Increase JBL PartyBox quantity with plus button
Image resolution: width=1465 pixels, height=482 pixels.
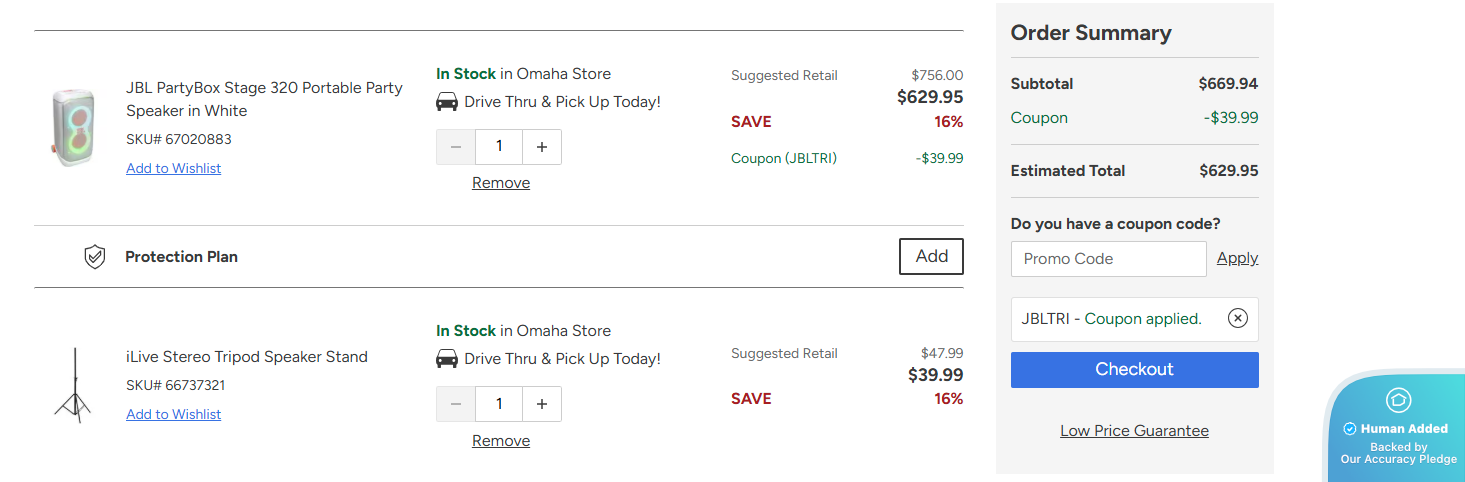542,147
